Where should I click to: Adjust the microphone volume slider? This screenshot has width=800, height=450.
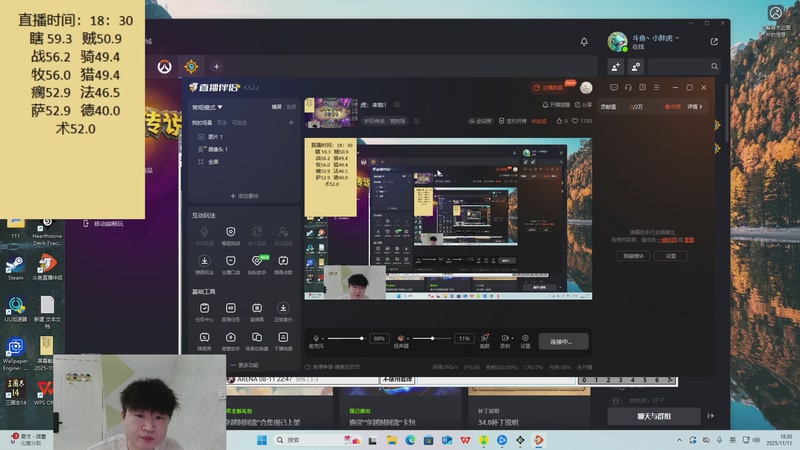[346, 338]
